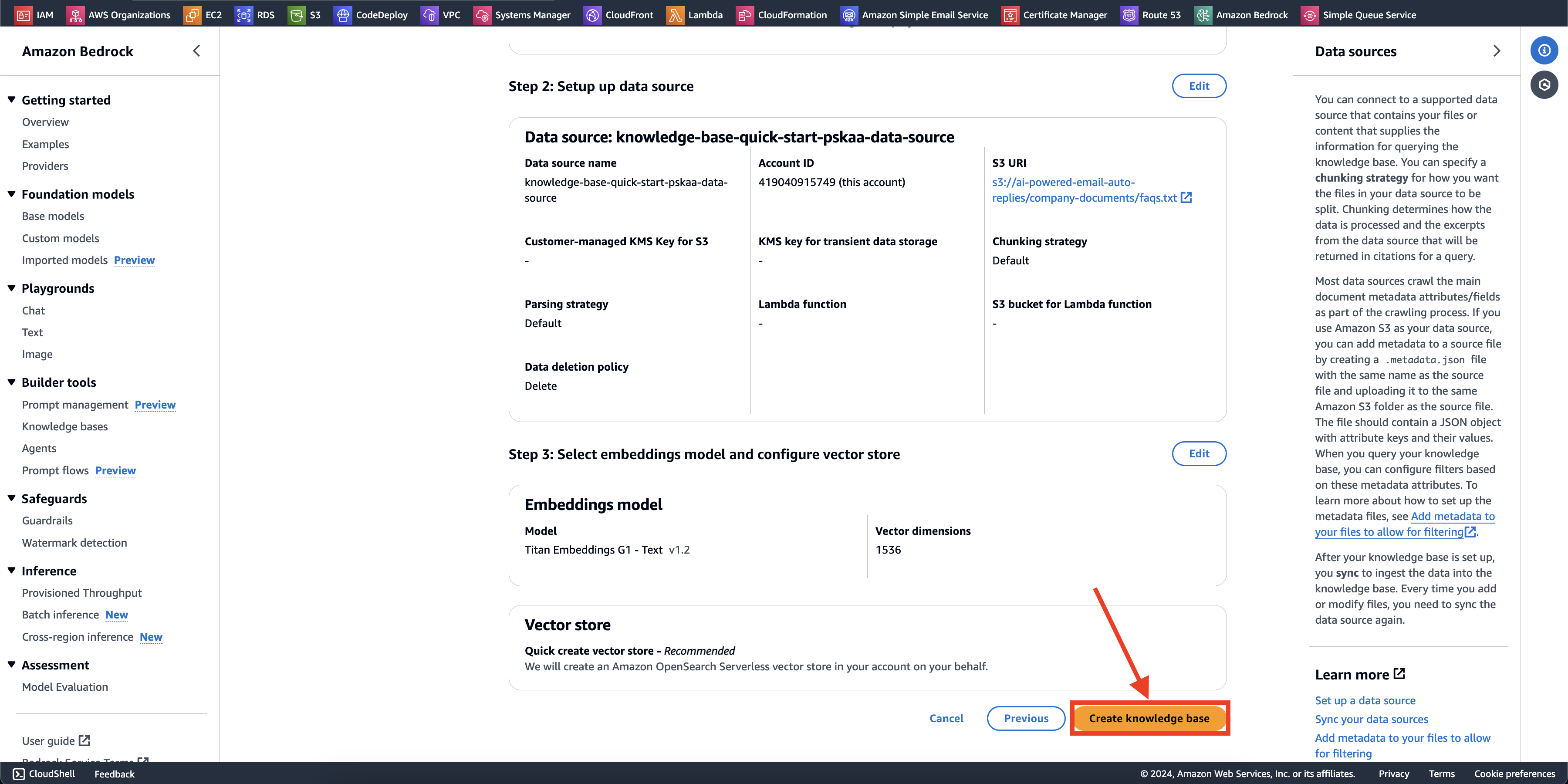The image size is (1568, 784).
Task: Collapse the Builder tools section
Action: (x=12, y=382)
